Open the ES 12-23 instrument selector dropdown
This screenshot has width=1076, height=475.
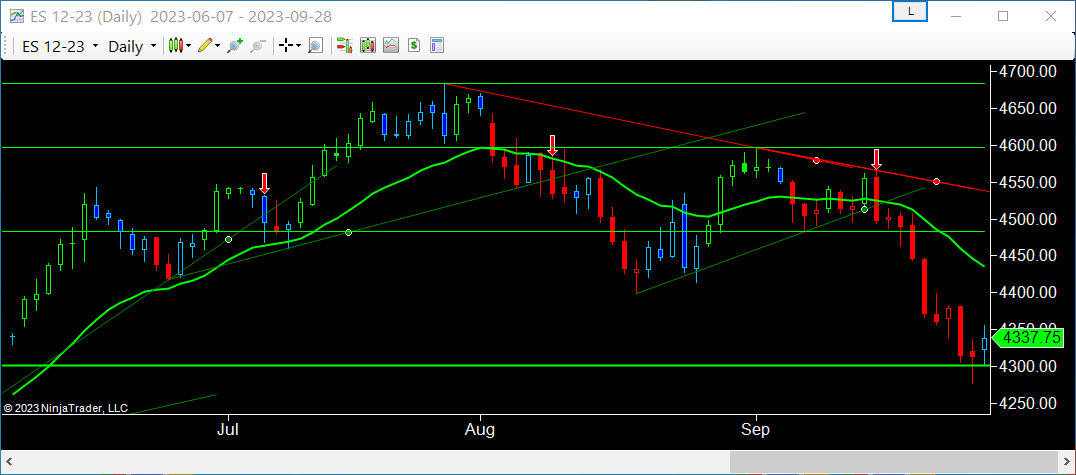(60, 47)
